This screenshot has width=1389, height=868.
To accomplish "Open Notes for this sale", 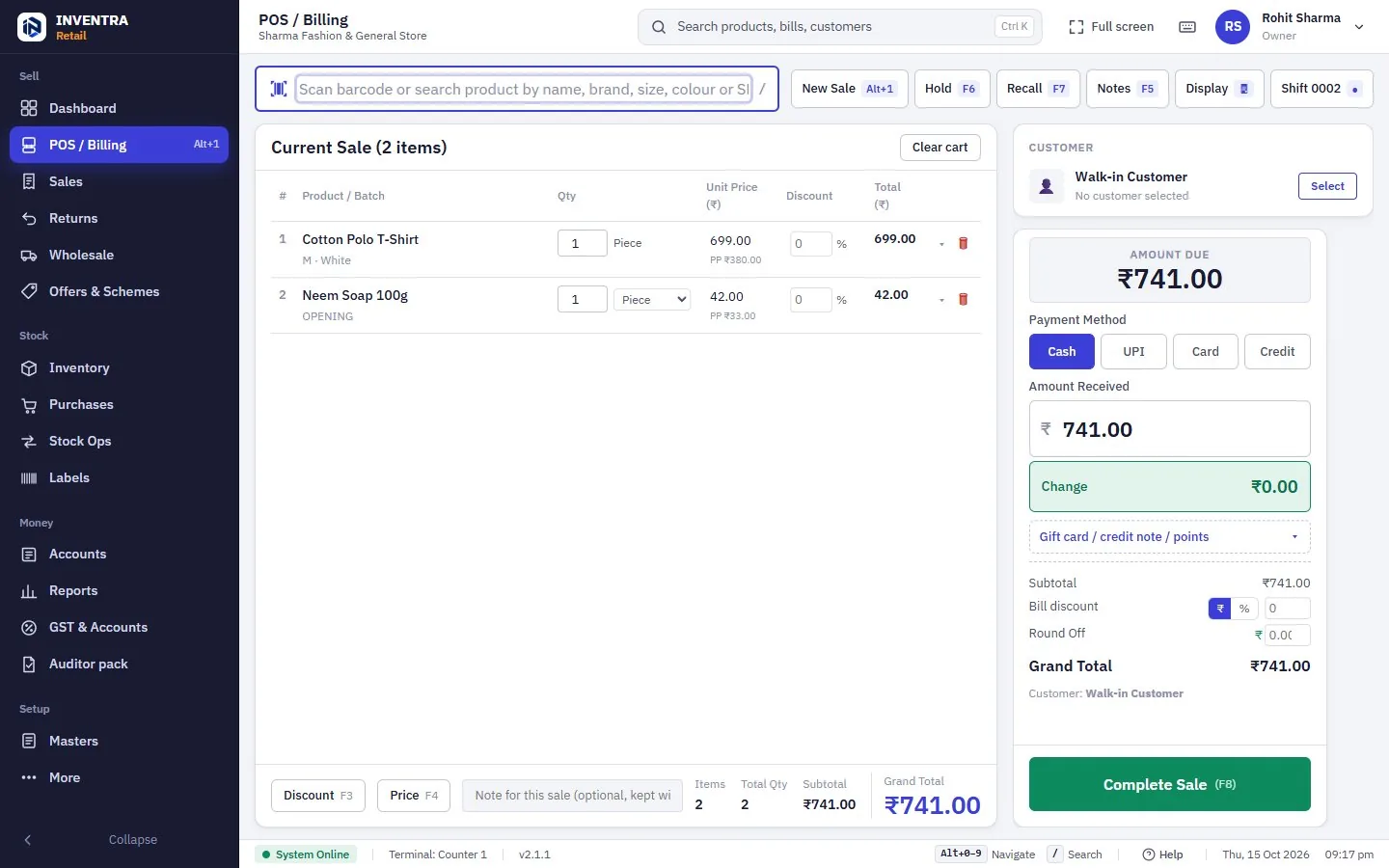I will click(x=1127, y=89).
